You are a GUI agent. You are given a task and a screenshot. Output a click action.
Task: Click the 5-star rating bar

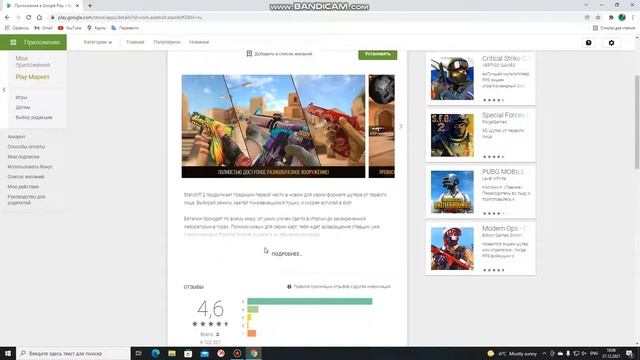(310, 301)
